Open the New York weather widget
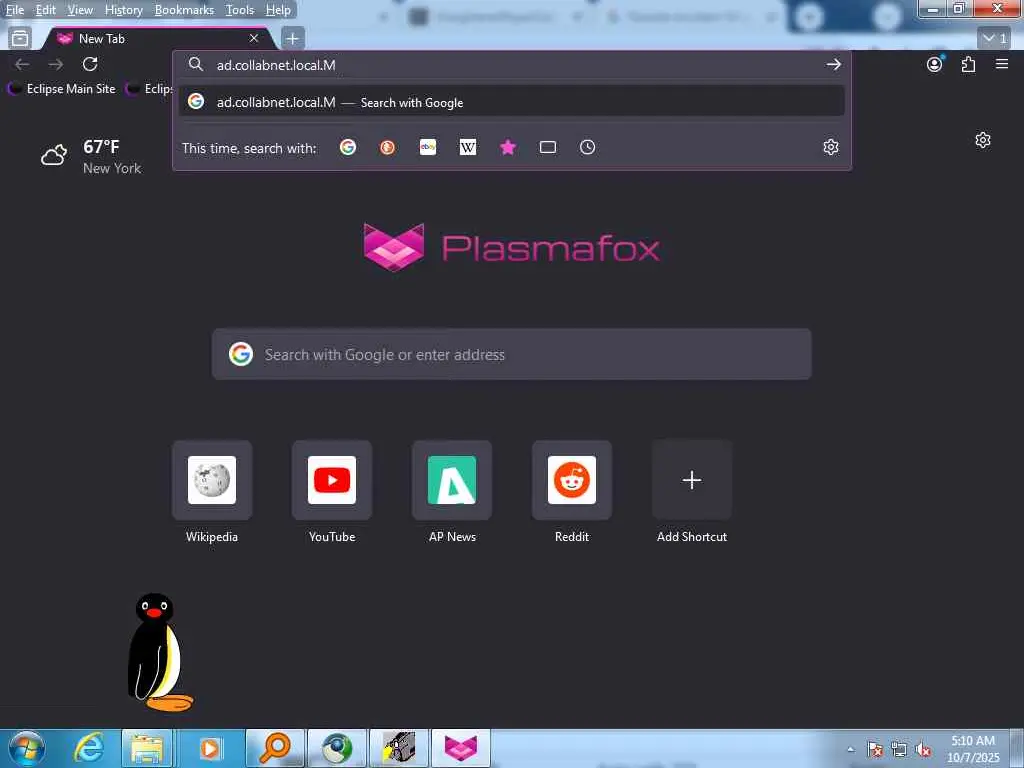 [x=91, y=157]
